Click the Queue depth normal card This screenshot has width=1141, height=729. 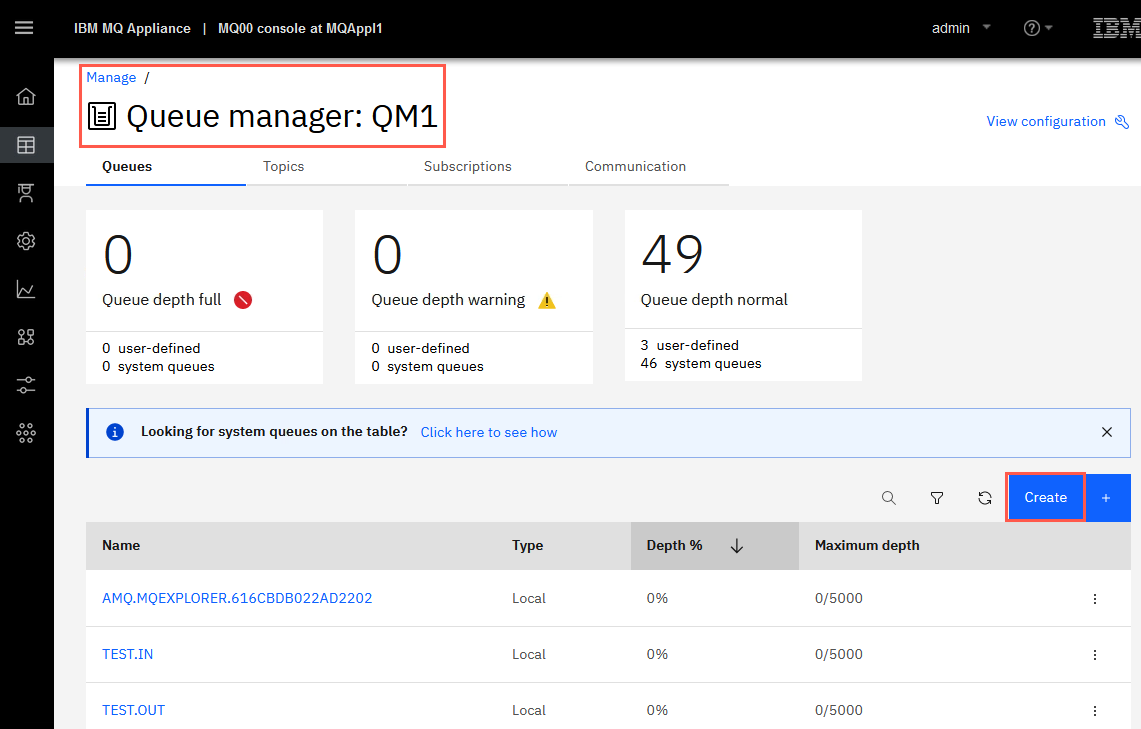coord(743,295)
